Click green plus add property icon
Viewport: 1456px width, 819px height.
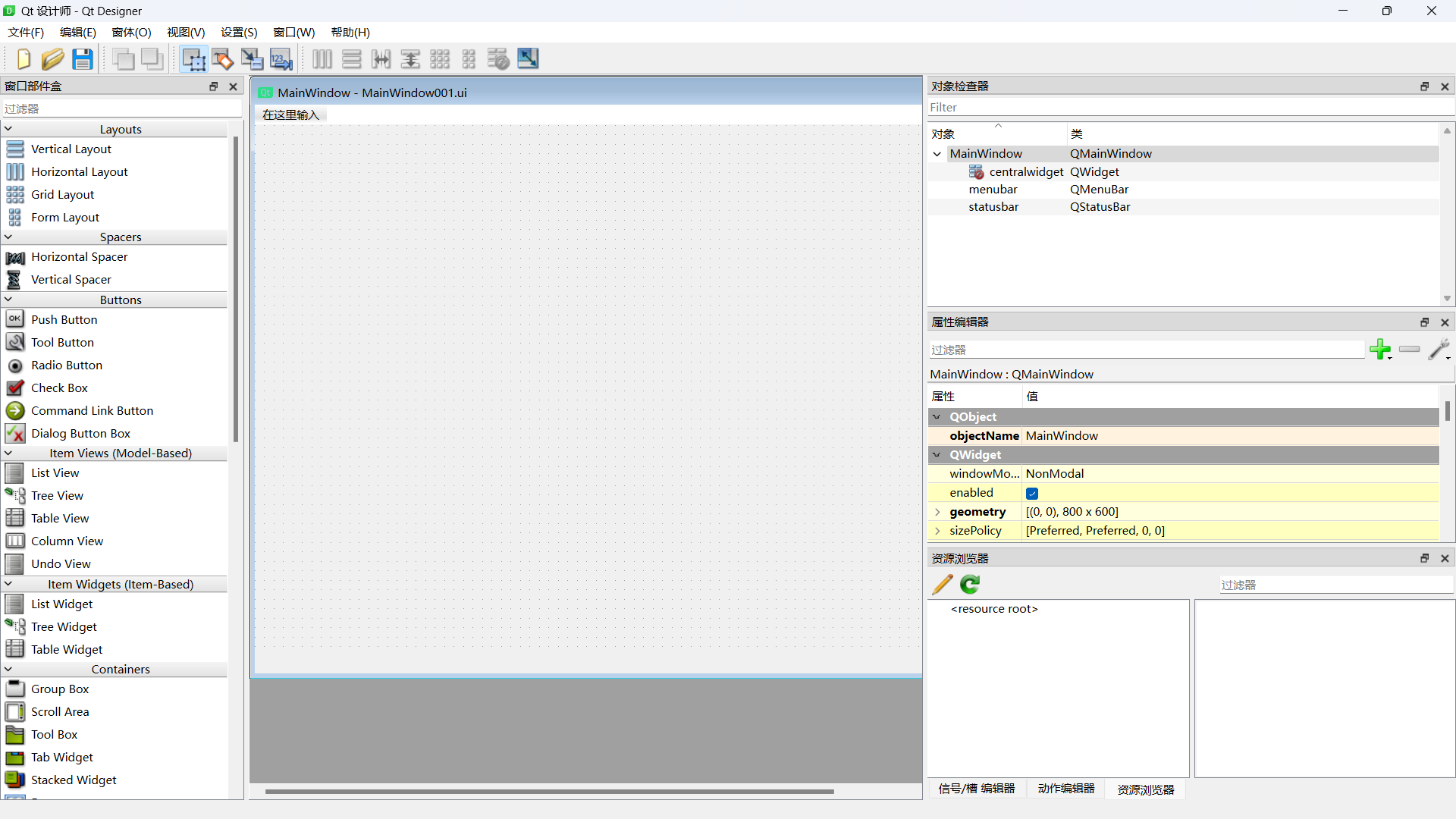pos(1379,350)
